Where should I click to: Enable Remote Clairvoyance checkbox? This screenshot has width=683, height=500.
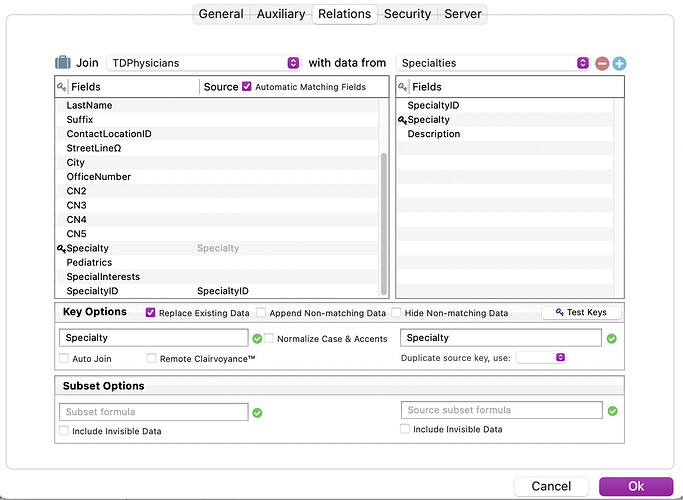pyautogui.click(x=151, y=358)
